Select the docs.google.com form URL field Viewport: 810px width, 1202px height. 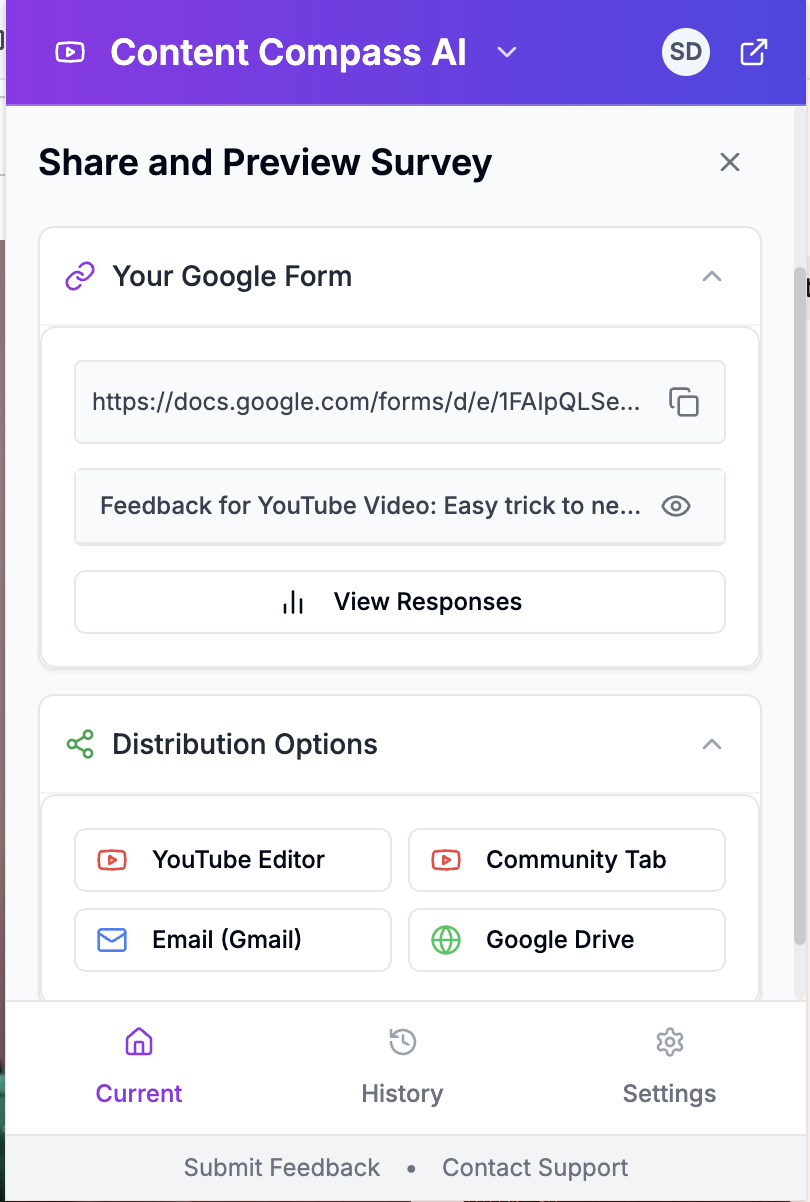coord(400,402)
